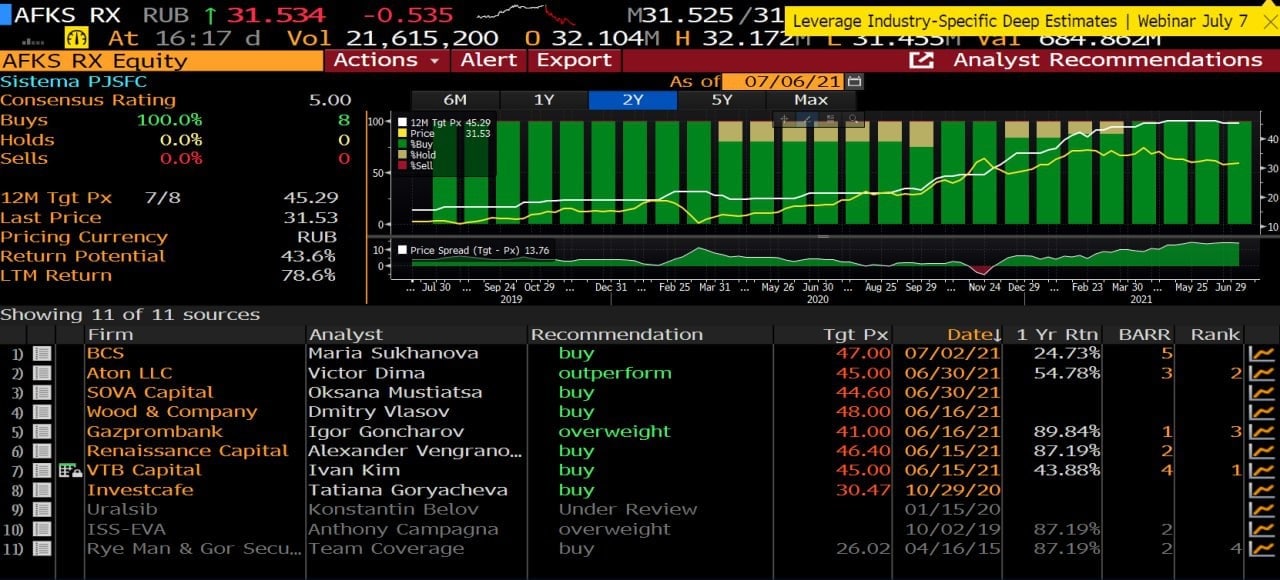Click the As of date input field

782,81
